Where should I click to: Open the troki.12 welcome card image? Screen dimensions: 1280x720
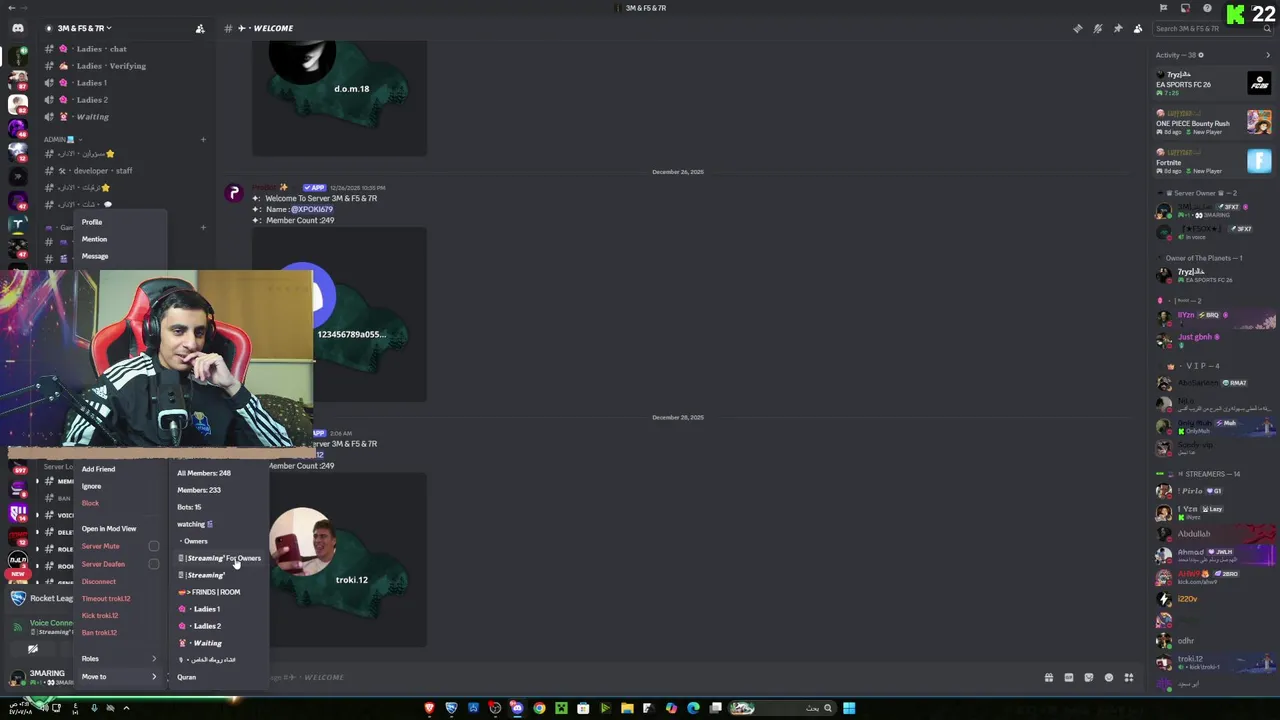pos(339,559)
